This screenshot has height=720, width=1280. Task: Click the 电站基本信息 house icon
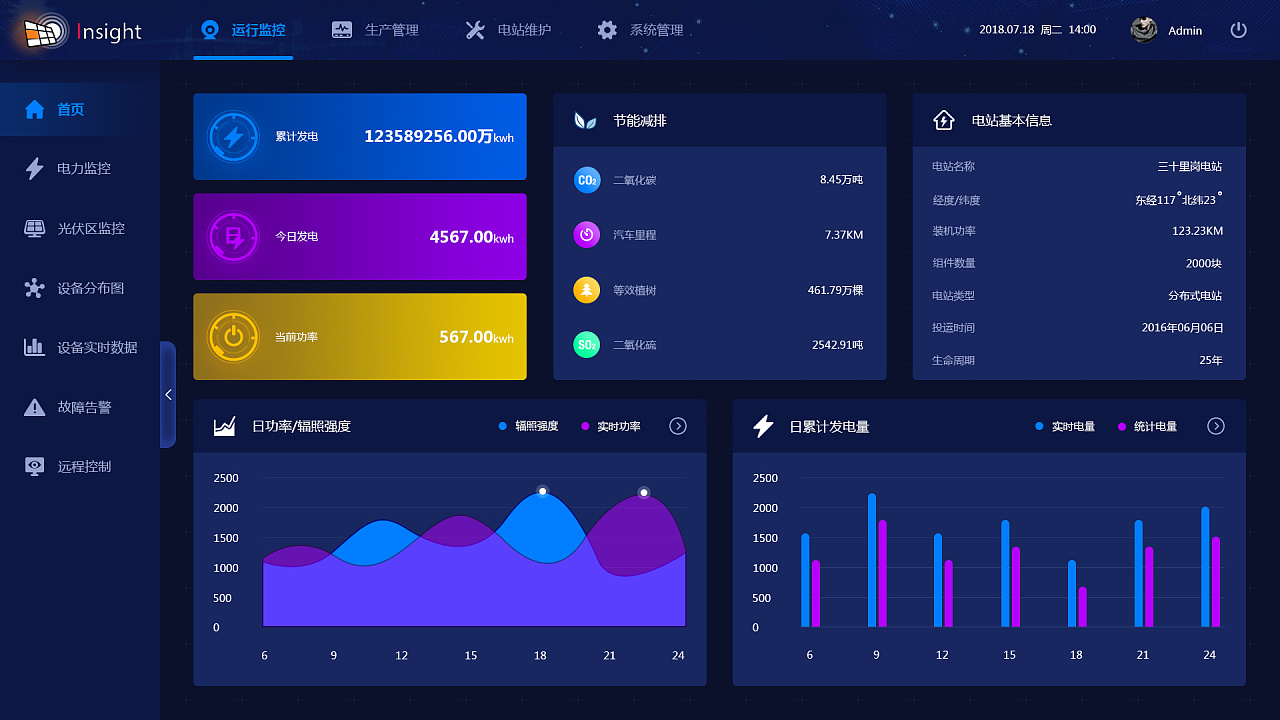(x=944, y=120)
